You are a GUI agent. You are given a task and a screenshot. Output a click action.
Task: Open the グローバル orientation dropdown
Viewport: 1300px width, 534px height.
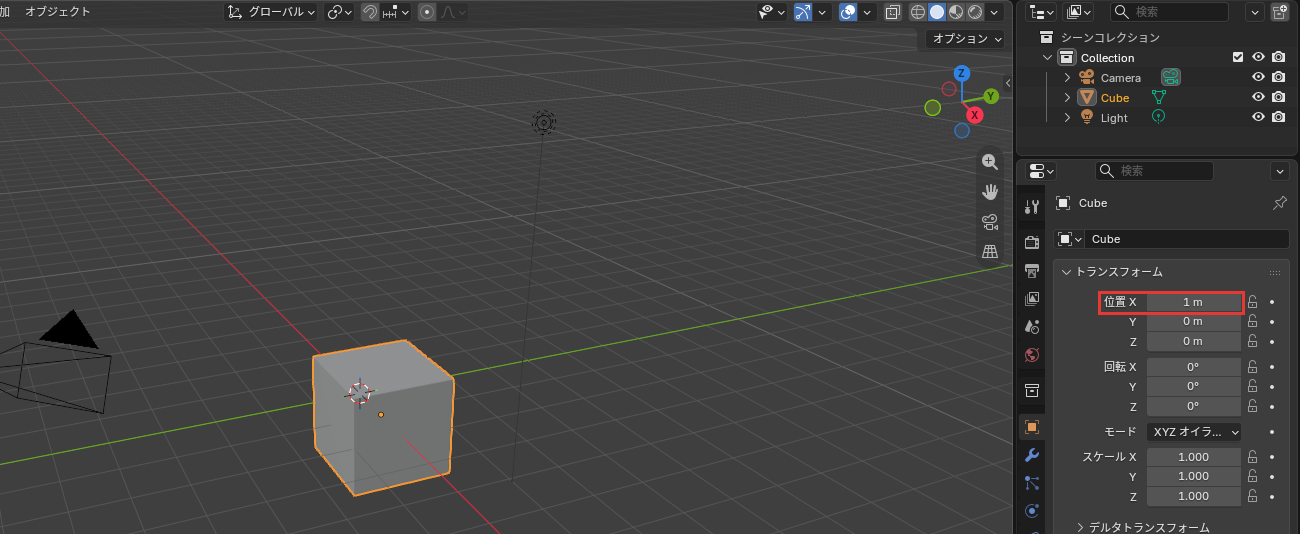[x=270, y=12]
